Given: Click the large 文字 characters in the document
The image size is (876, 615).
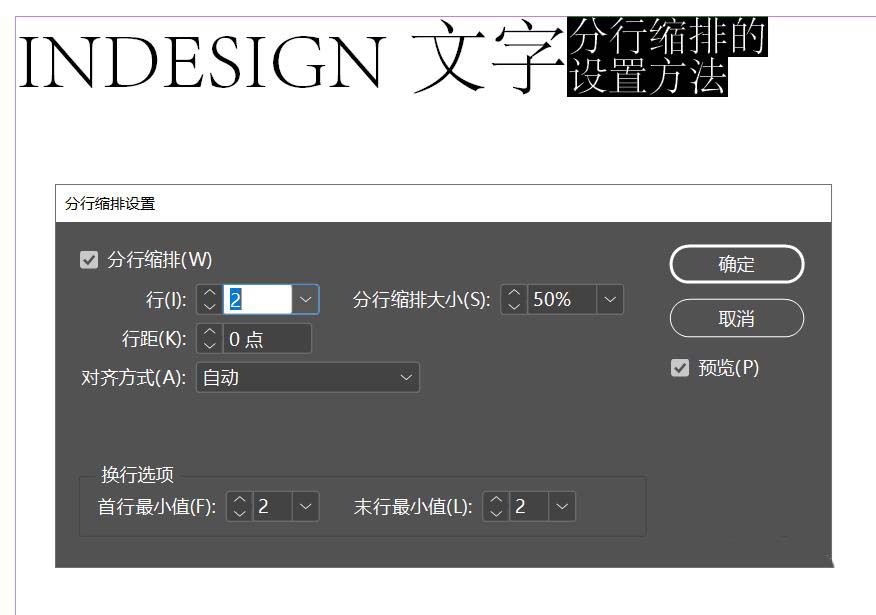Looking at the screenshot, I should (488, 58).
